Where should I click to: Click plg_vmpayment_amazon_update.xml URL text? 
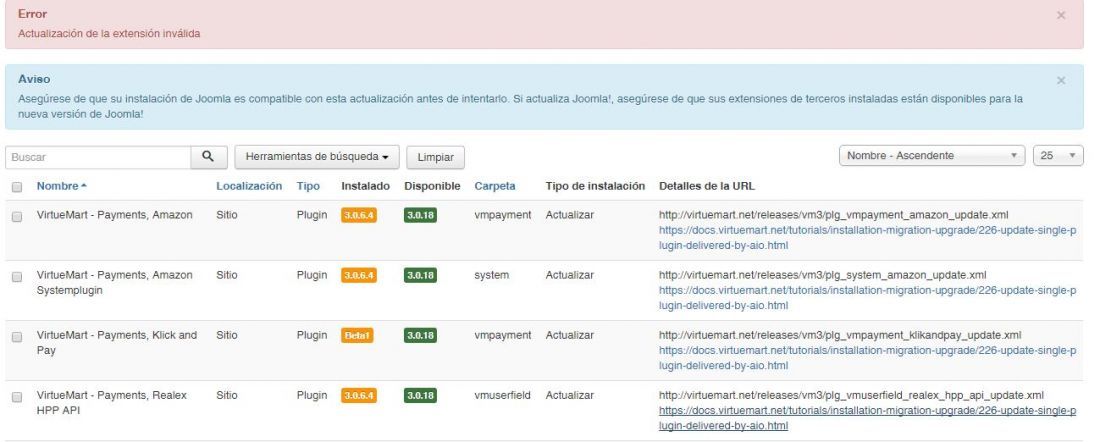click(833, 215)
